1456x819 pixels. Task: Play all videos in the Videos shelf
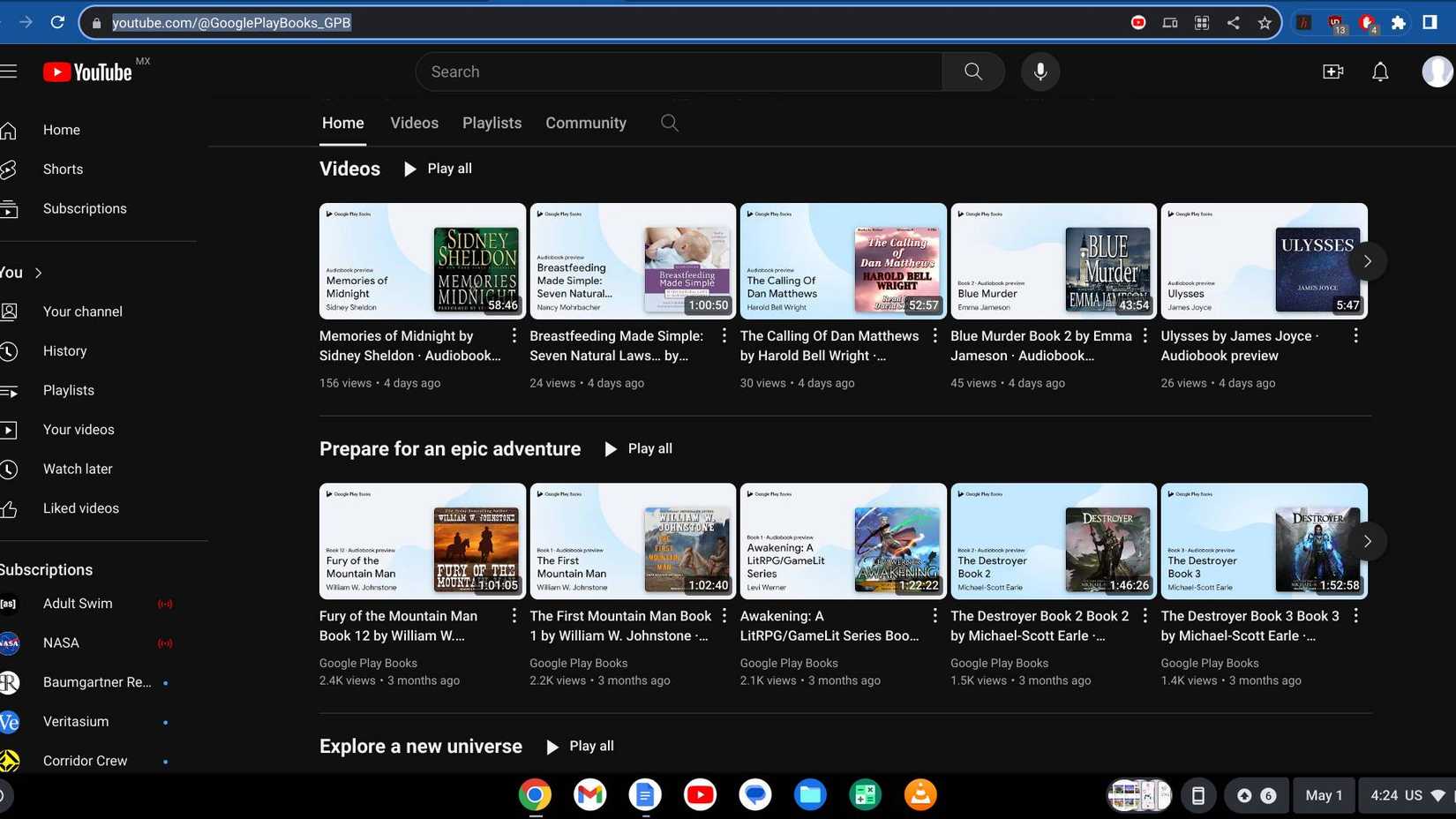click(x=438, y=169)
